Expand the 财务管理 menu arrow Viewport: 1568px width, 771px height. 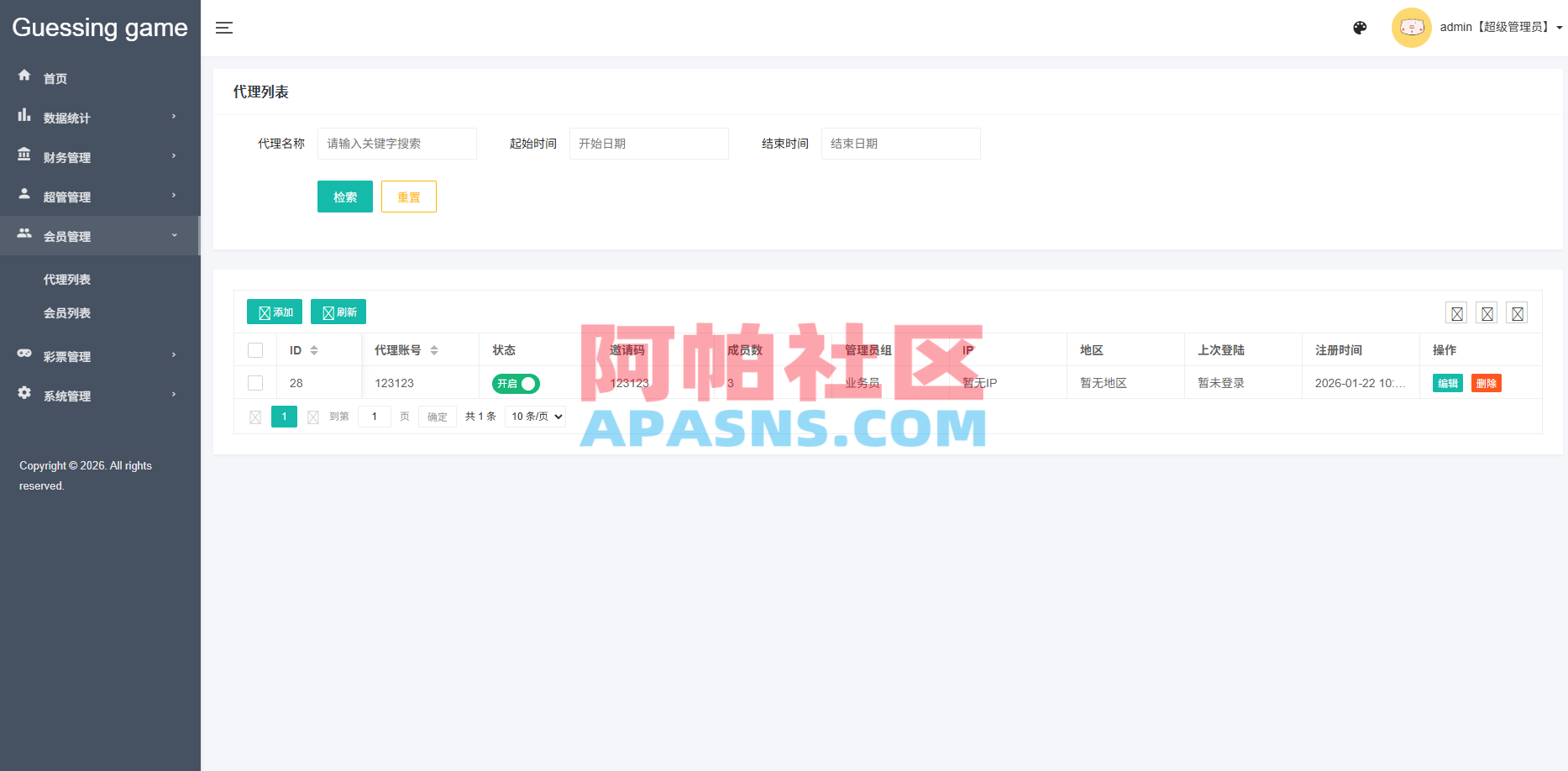[174, 156]
